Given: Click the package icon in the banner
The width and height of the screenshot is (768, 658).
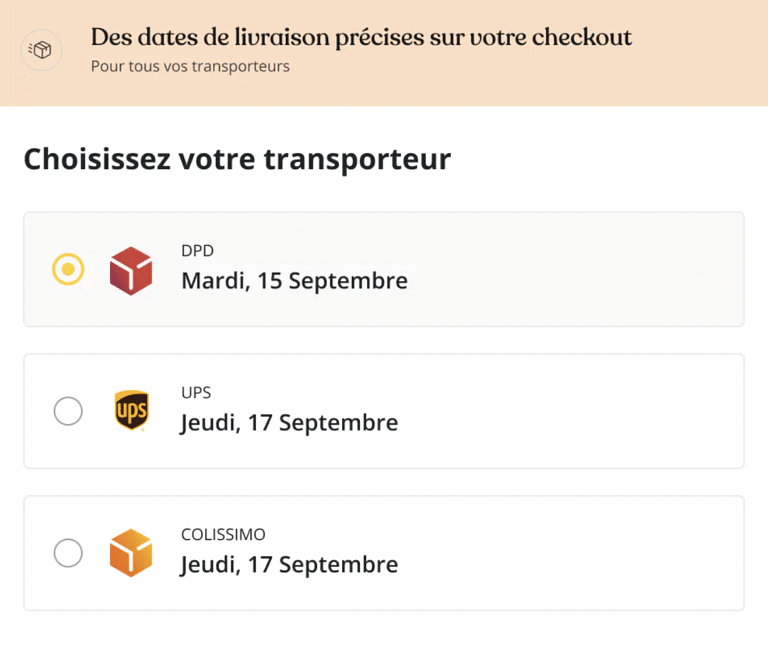Looking at the screenshot, I should click(x=41, y=50).
